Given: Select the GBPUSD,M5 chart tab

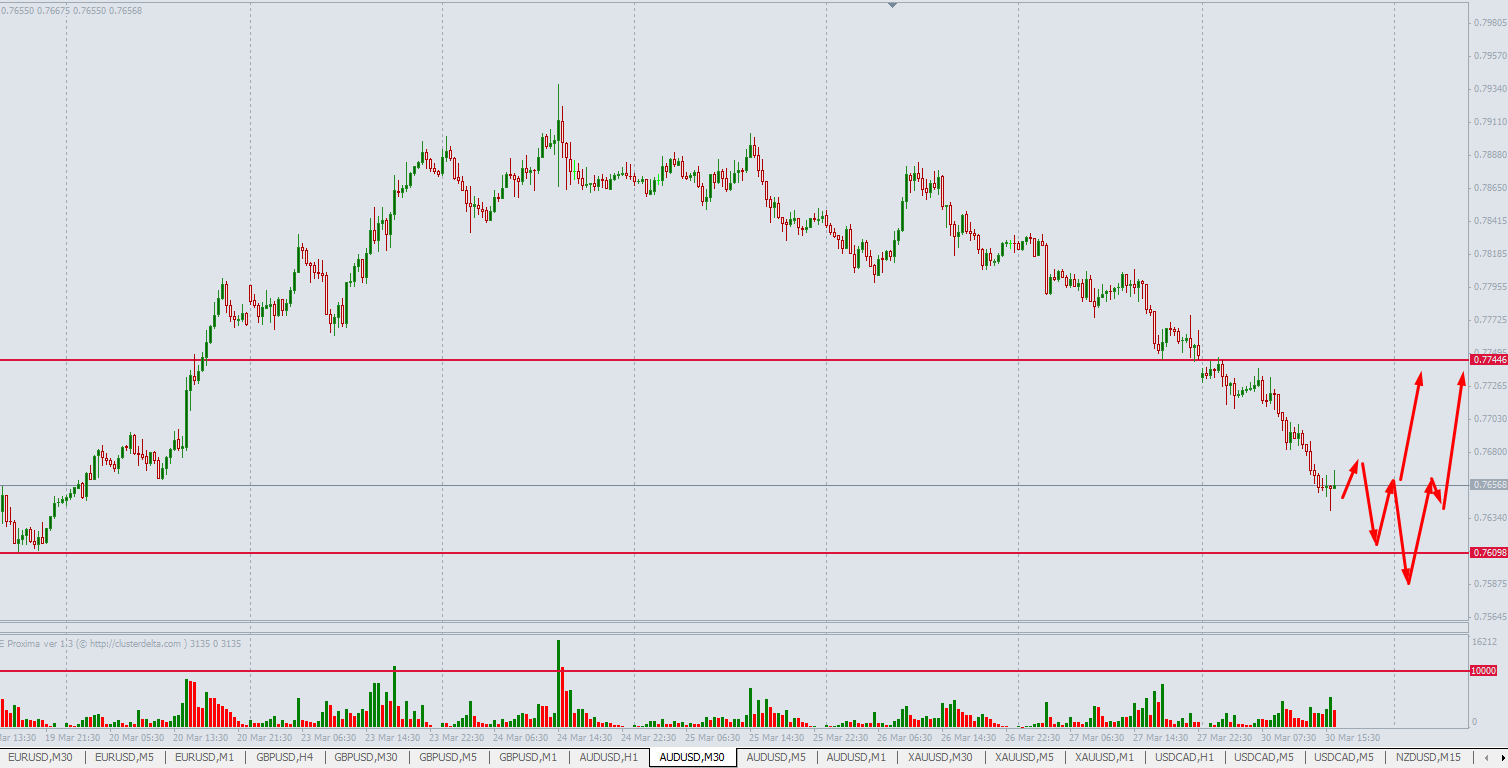Looking at the screenshot, I should tap(448, 757).
